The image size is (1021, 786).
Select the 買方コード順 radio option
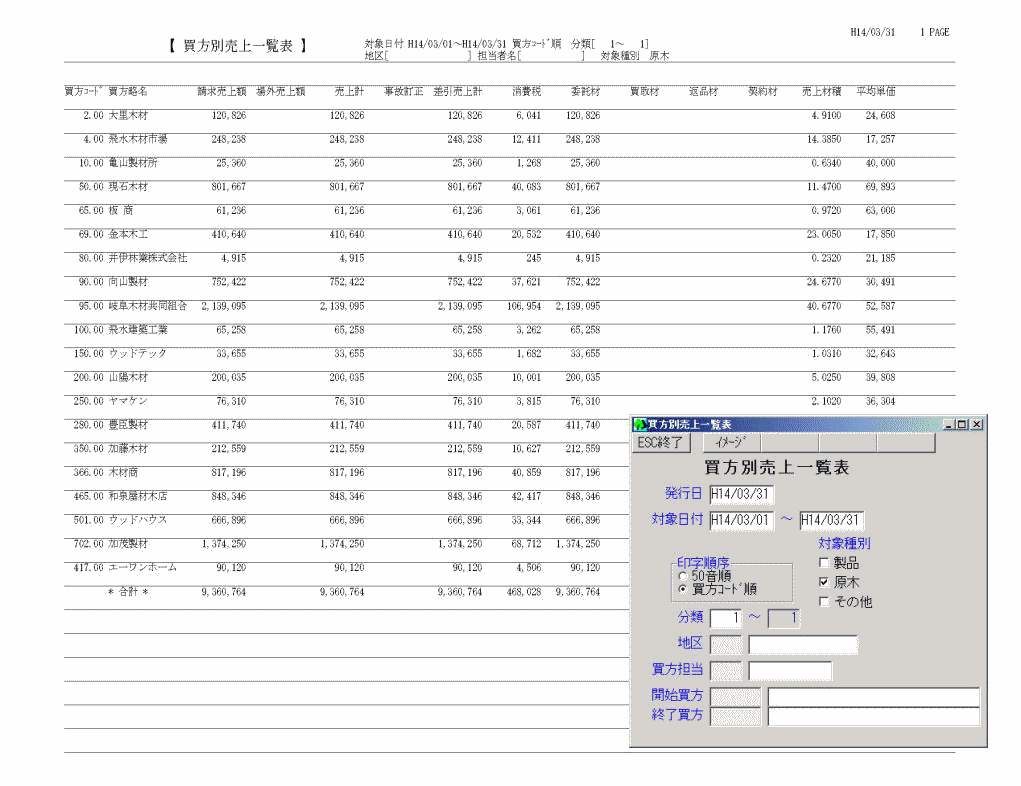click(x=682, y=589)
